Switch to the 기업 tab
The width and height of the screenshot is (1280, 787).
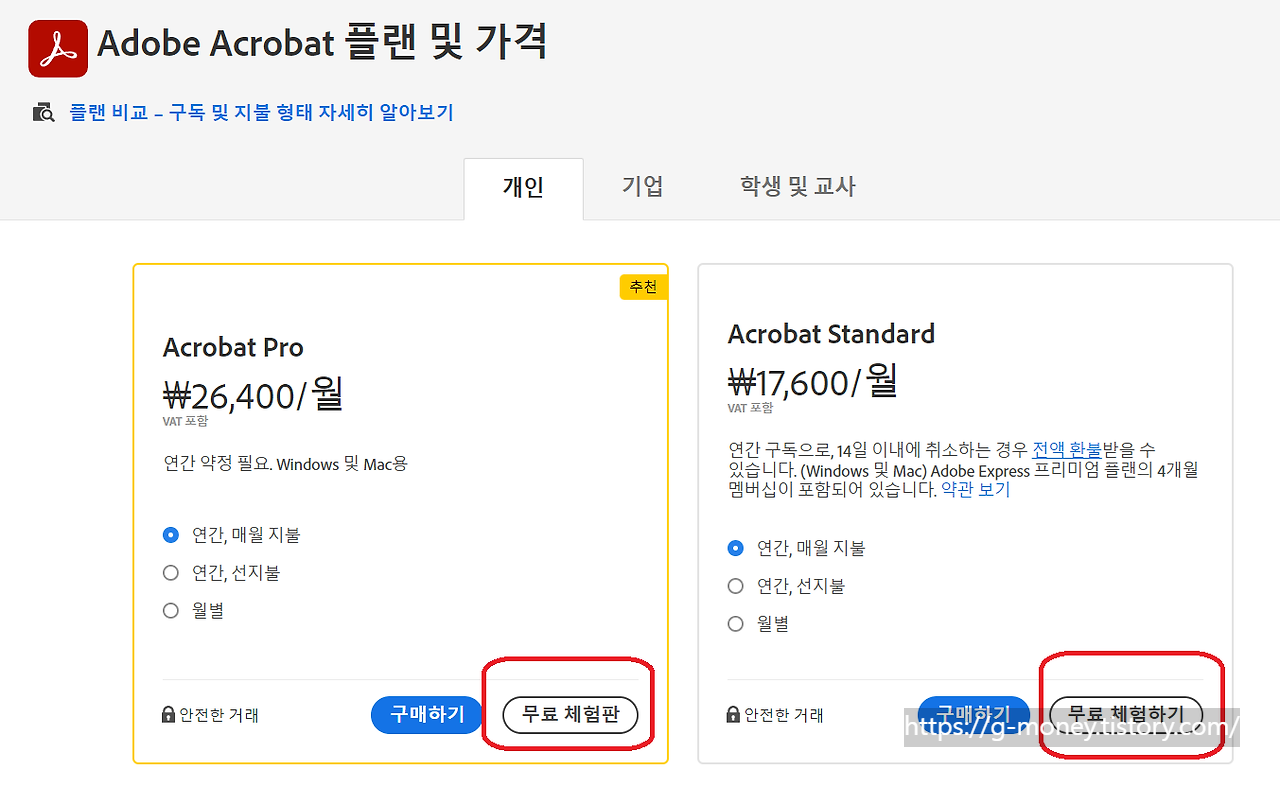click(643, 186)
